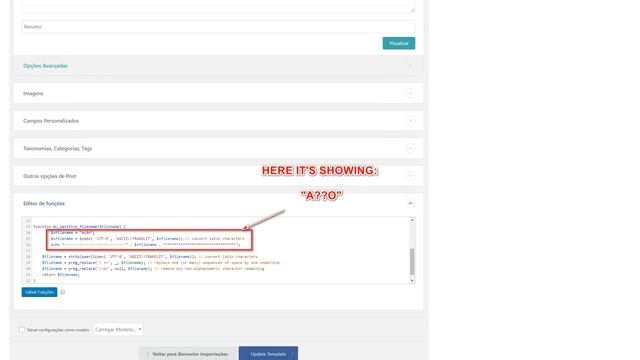Expand Taxonomias, Categorias, Tags chevron
This screenshot has width=640, height=360.
click(x=410, y=148)
